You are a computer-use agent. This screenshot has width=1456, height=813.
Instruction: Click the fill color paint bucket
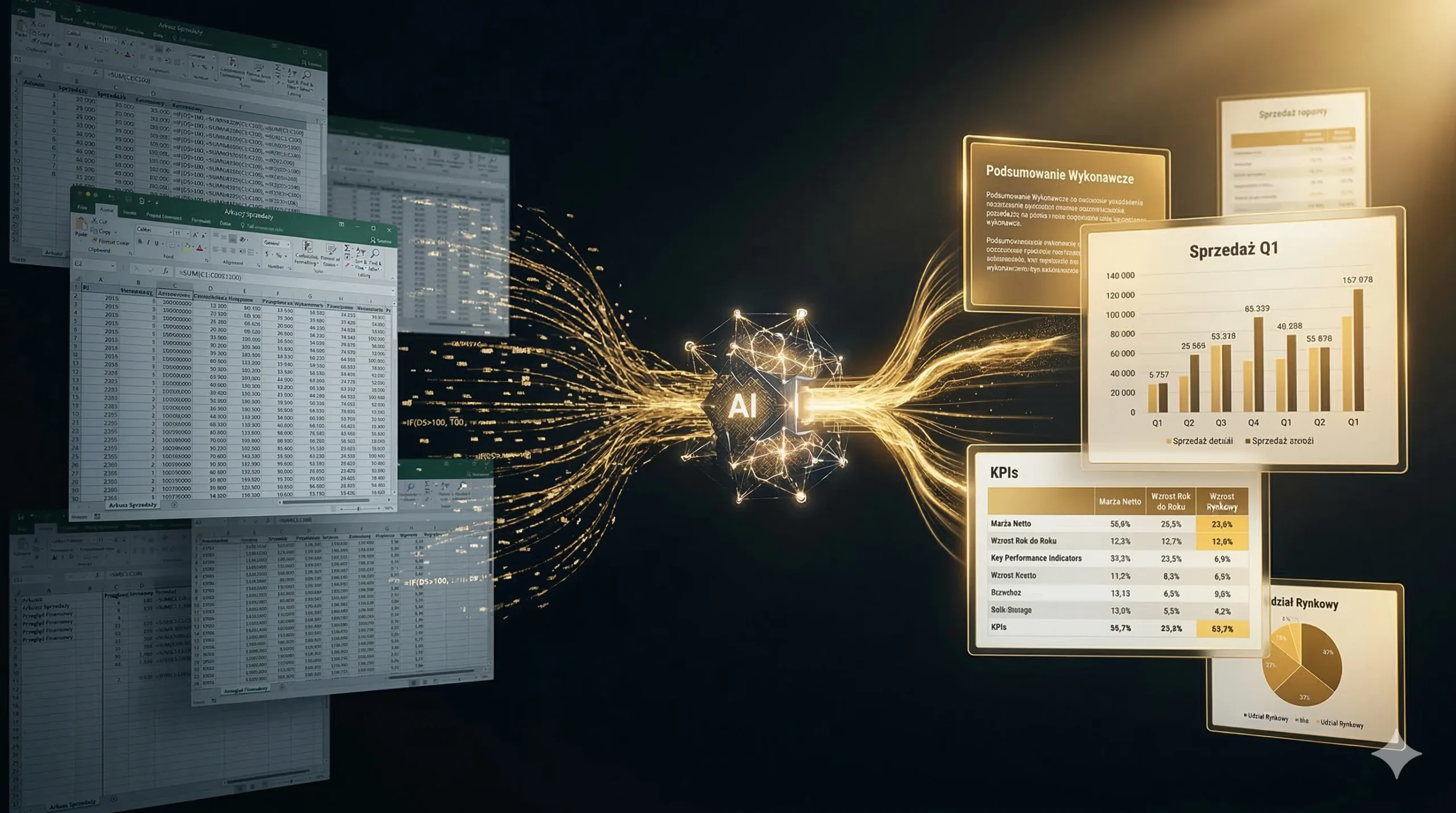(187, 246)
